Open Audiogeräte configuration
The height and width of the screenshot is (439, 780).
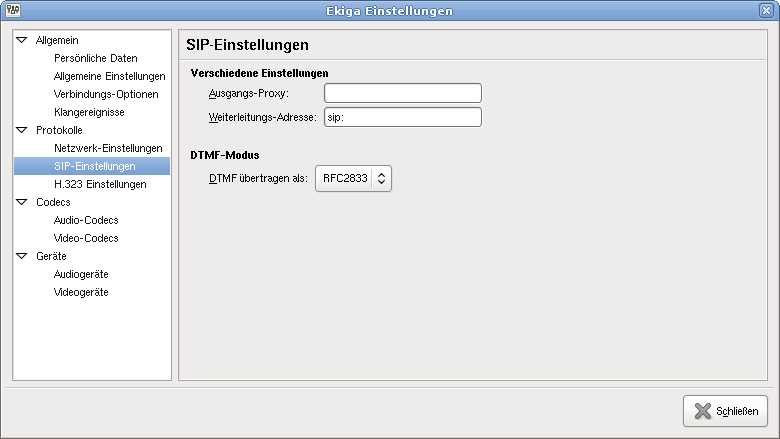click(x=81, y=274)
